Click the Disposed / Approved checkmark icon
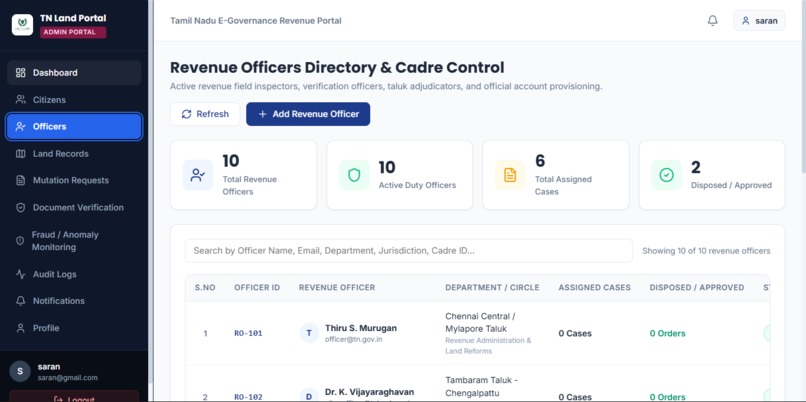Screen dimensions: 806x402 tap(667, 175)
